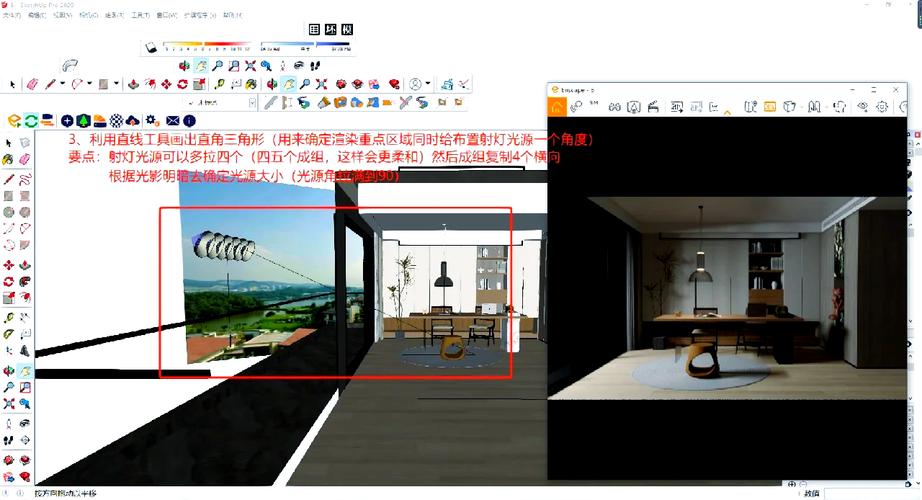Select Tape Measure tool in main toolbar
922x500 pixels.
219,85
